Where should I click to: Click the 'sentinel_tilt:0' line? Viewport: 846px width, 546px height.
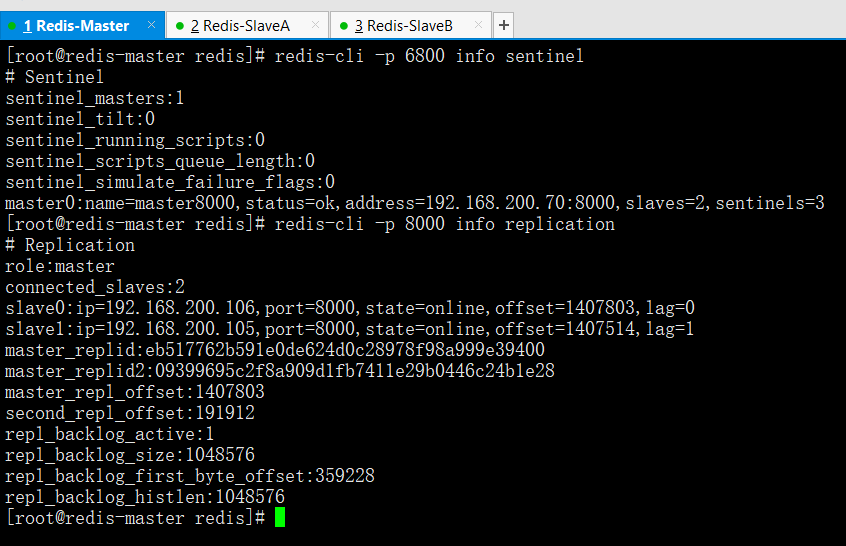click(80, 119)
